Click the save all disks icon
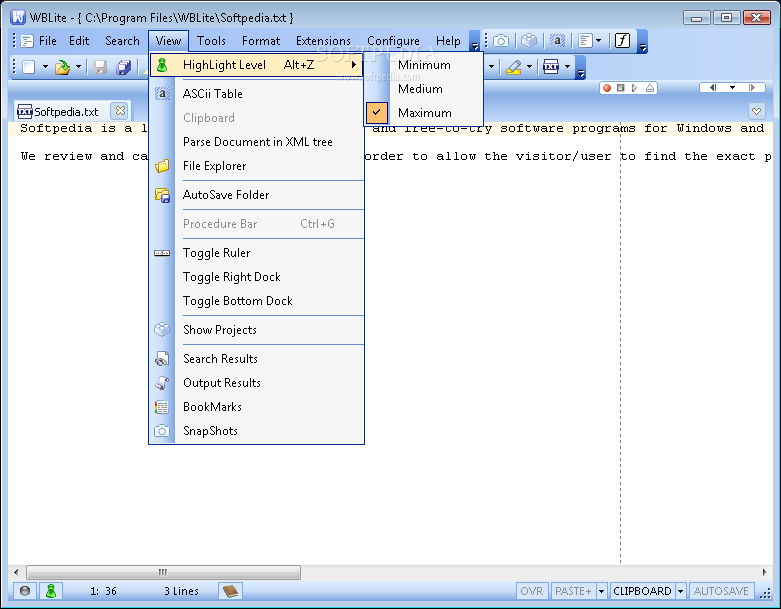 point(123,67)
